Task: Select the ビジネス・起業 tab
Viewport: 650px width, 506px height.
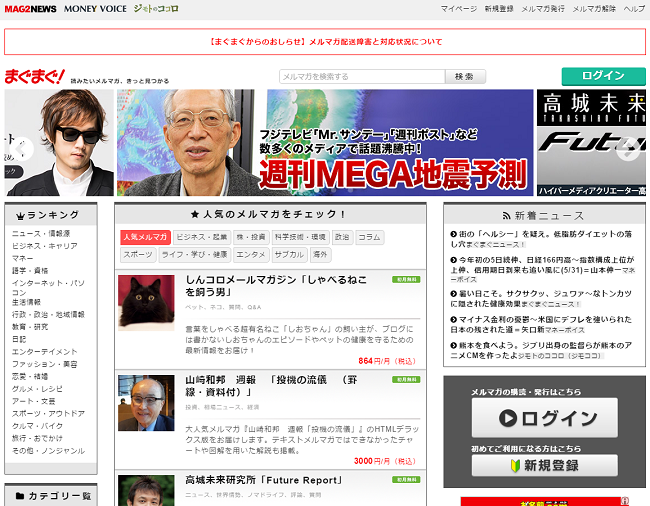Action: click(x=202, y=237)
